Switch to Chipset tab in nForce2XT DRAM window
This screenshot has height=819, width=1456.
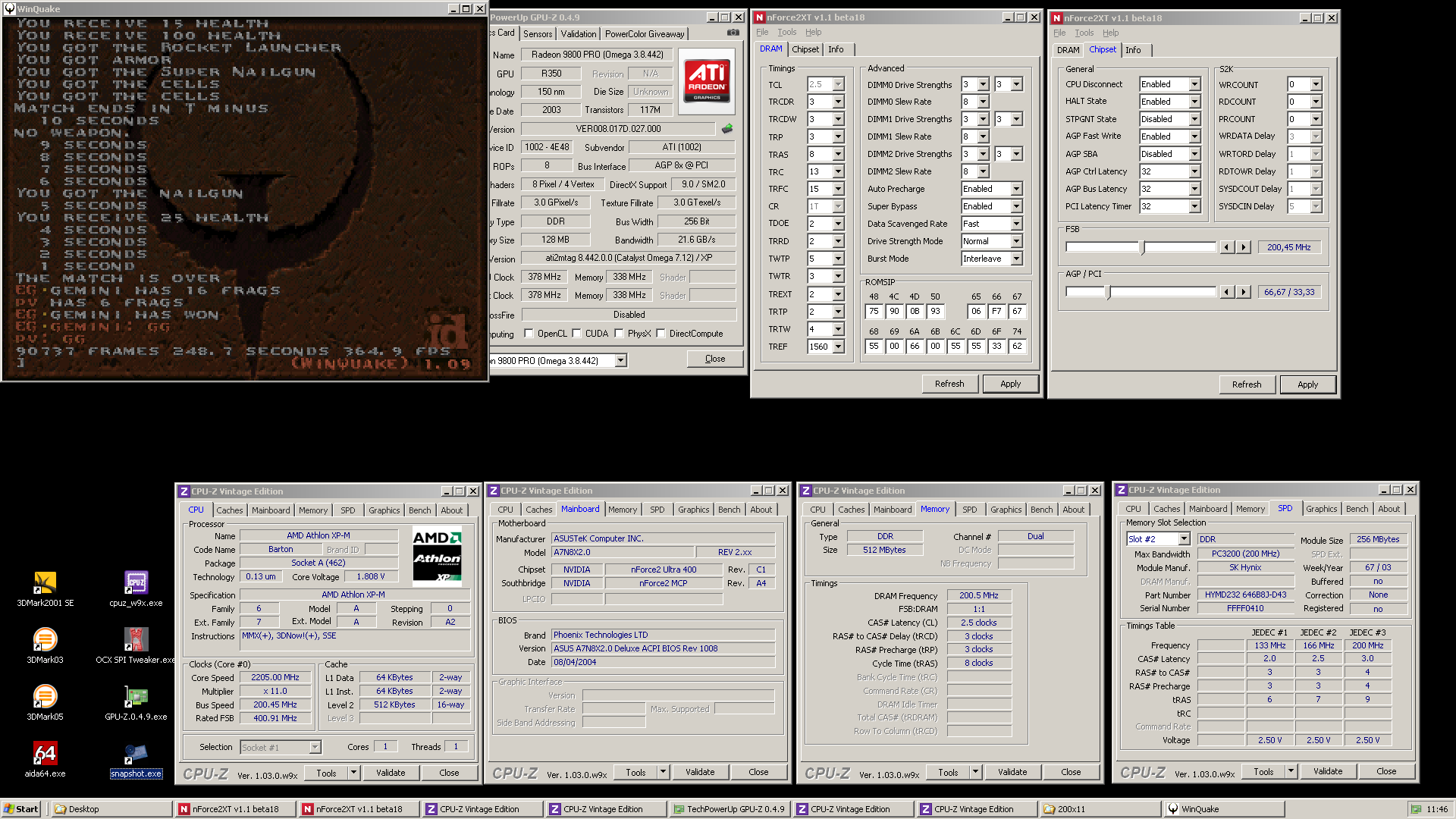pos(805,49)
